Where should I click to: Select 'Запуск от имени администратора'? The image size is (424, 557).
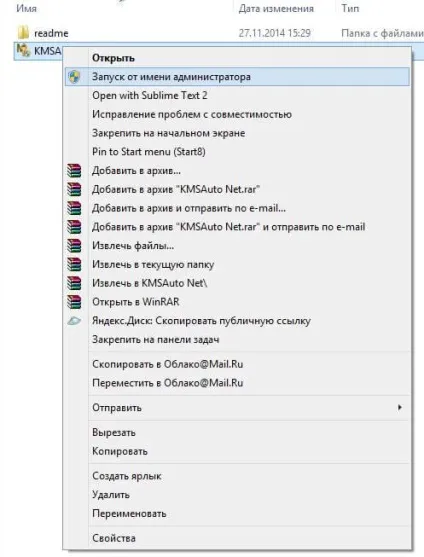pyautogui.click(x=237, y=77)
